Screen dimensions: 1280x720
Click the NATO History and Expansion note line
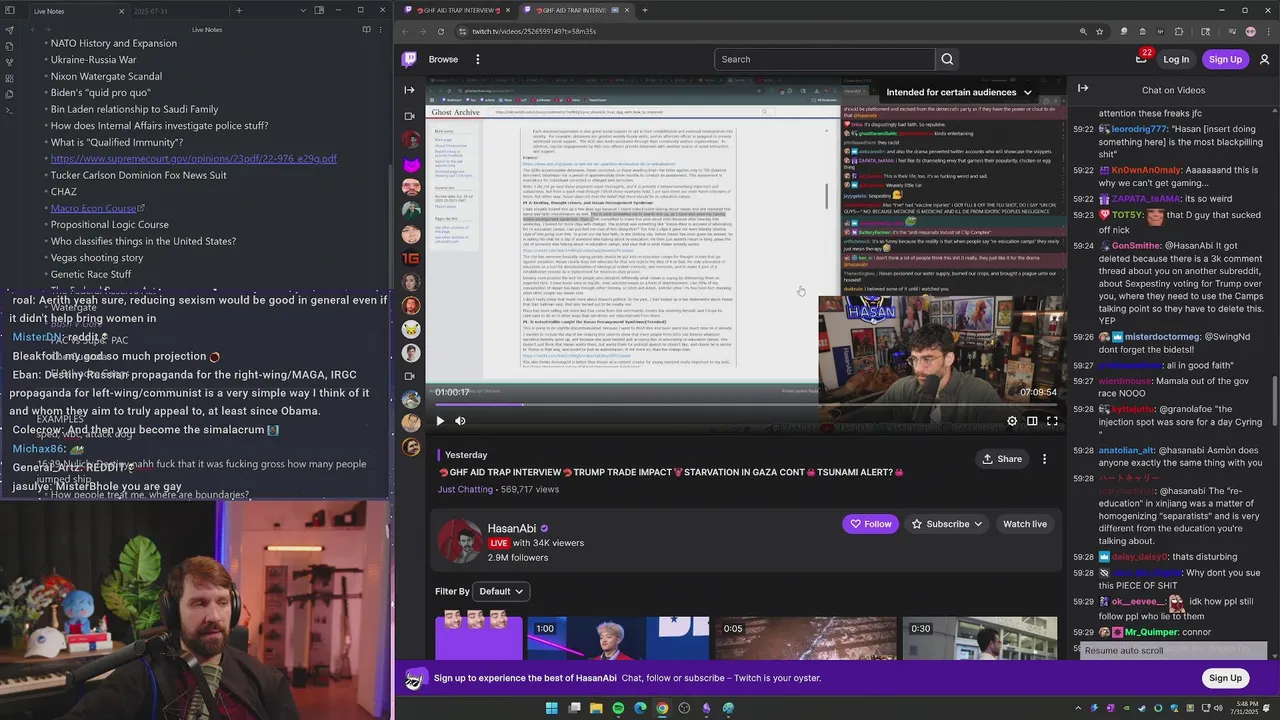114,43
